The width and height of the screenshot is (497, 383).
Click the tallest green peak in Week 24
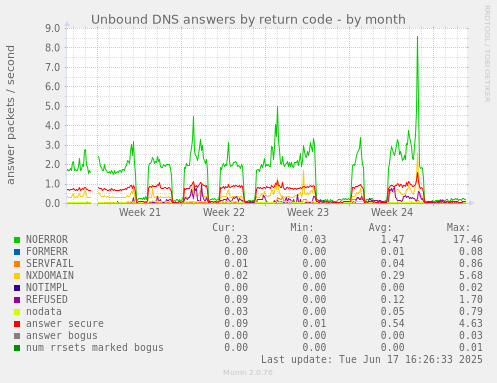point(417,38)
